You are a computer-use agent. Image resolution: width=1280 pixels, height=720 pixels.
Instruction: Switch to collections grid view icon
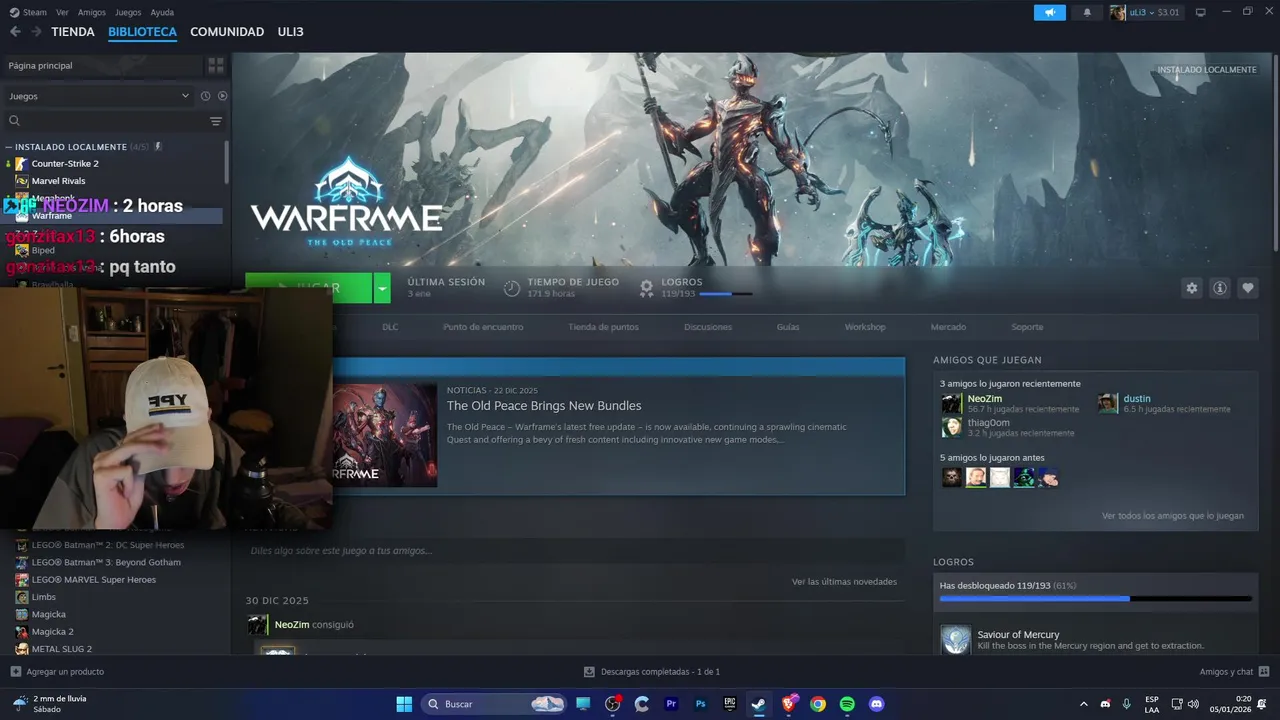point(216,65)
